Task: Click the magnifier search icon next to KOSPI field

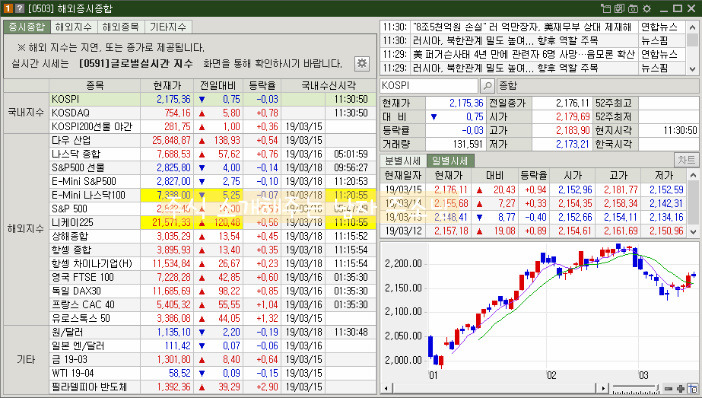Action: point(487,86)
